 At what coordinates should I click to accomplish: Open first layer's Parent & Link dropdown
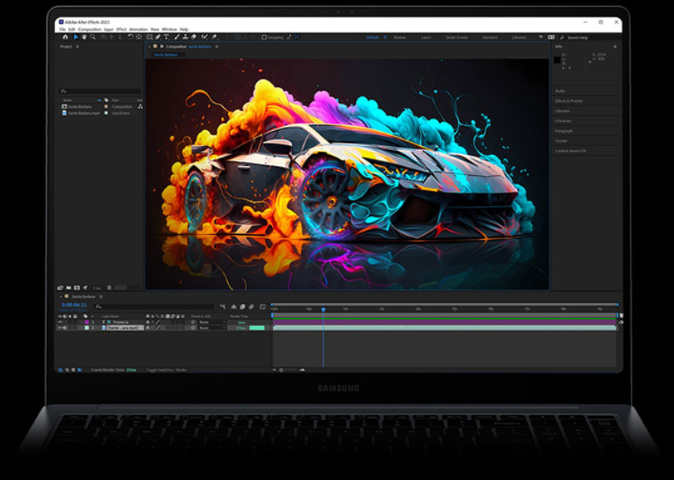point(211,322)
